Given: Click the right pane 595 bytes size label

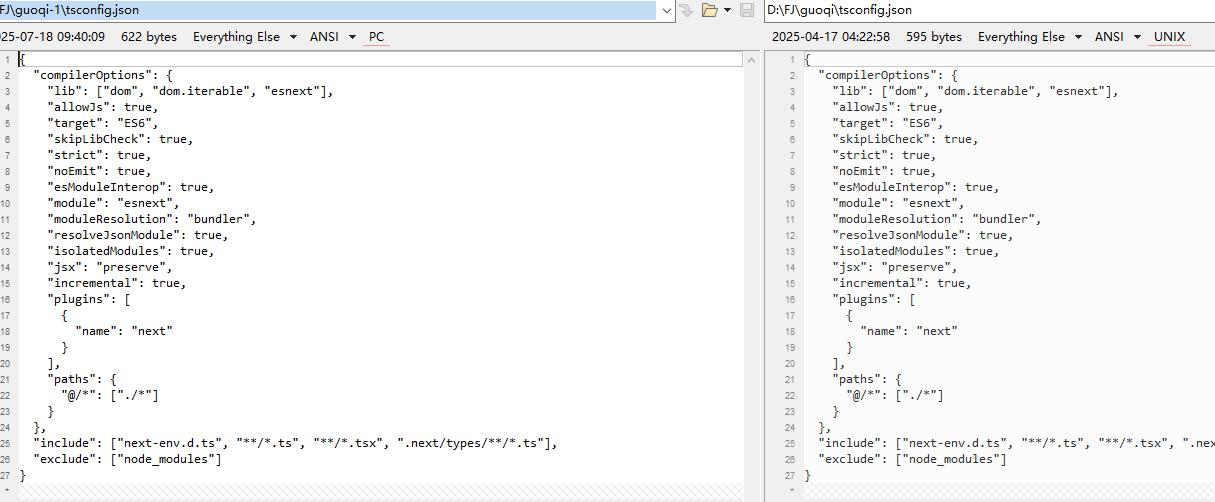Looking at the screenshot, I should tap(933, 37).
